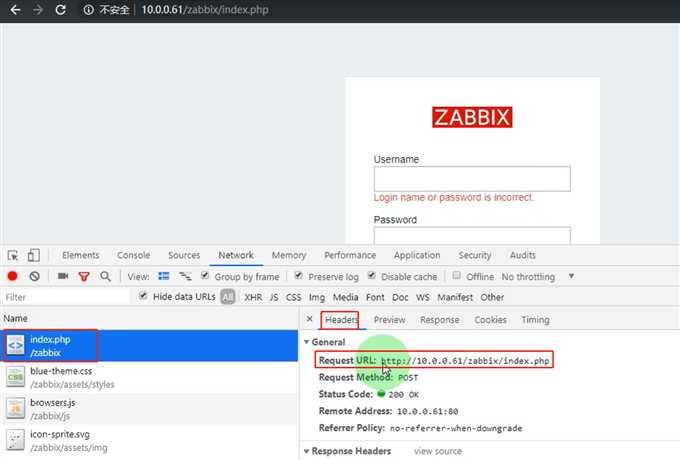
Task: Click the network Filter text box
Action: pyautogui.click(x=66, y=297)
